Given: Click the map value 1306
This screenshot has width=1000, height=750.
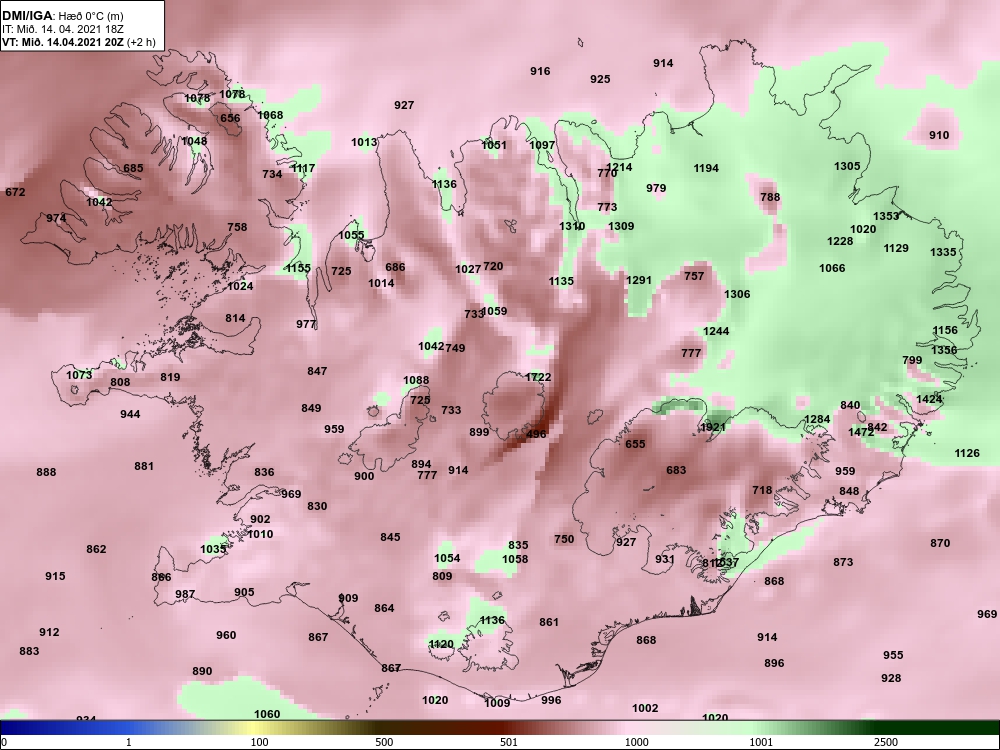Looking at the screenshot, I should point(737,295).
